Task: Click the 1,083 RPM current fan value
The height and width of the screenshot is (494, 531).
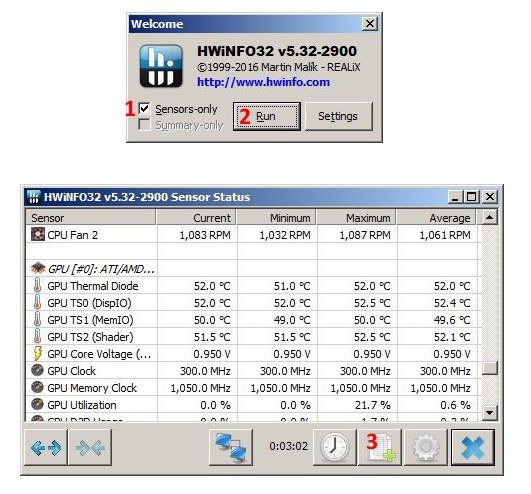Action: 205,235
